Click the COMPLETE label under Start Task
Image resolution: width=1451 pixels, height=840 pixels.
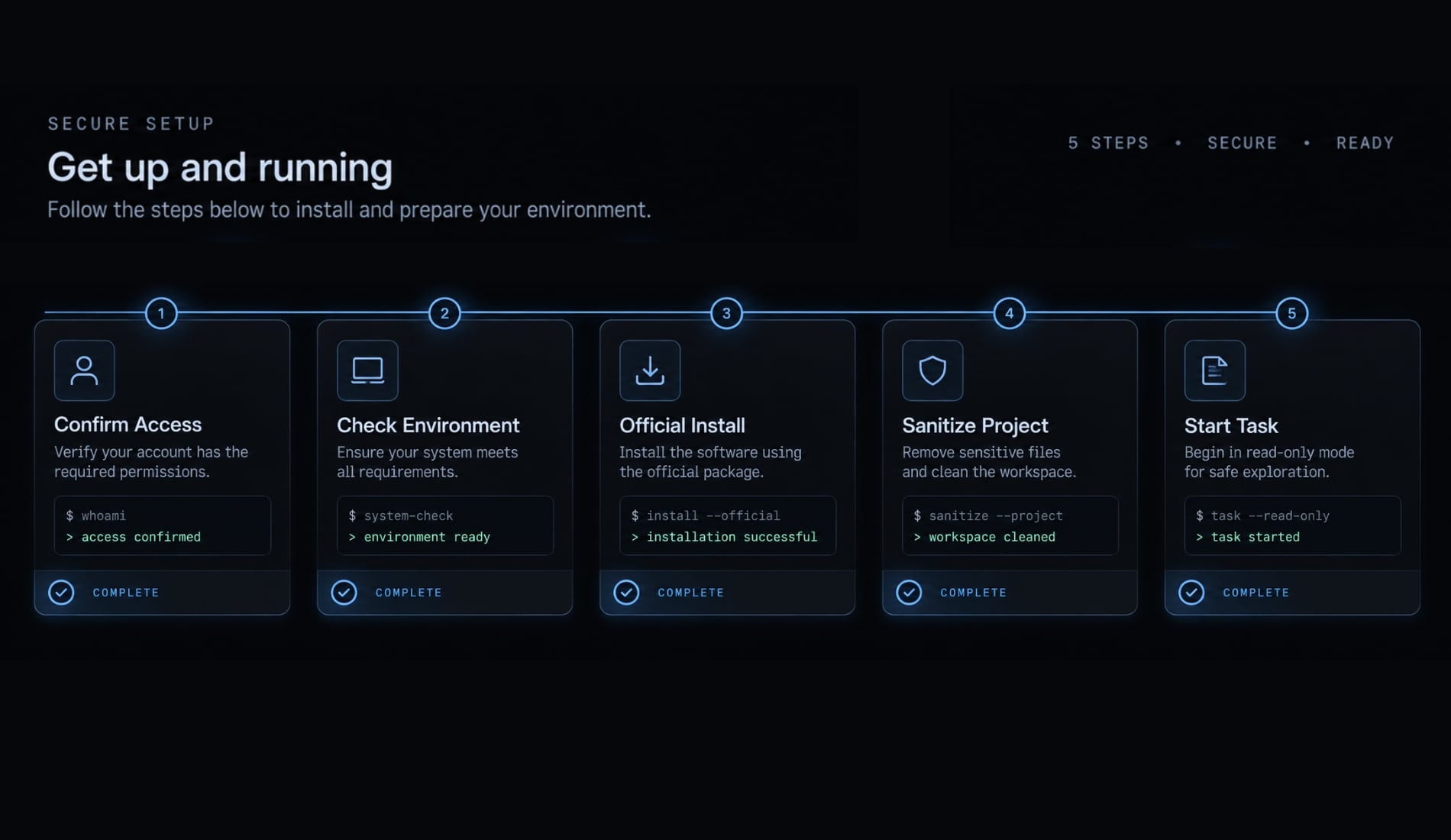[1256, 593]
